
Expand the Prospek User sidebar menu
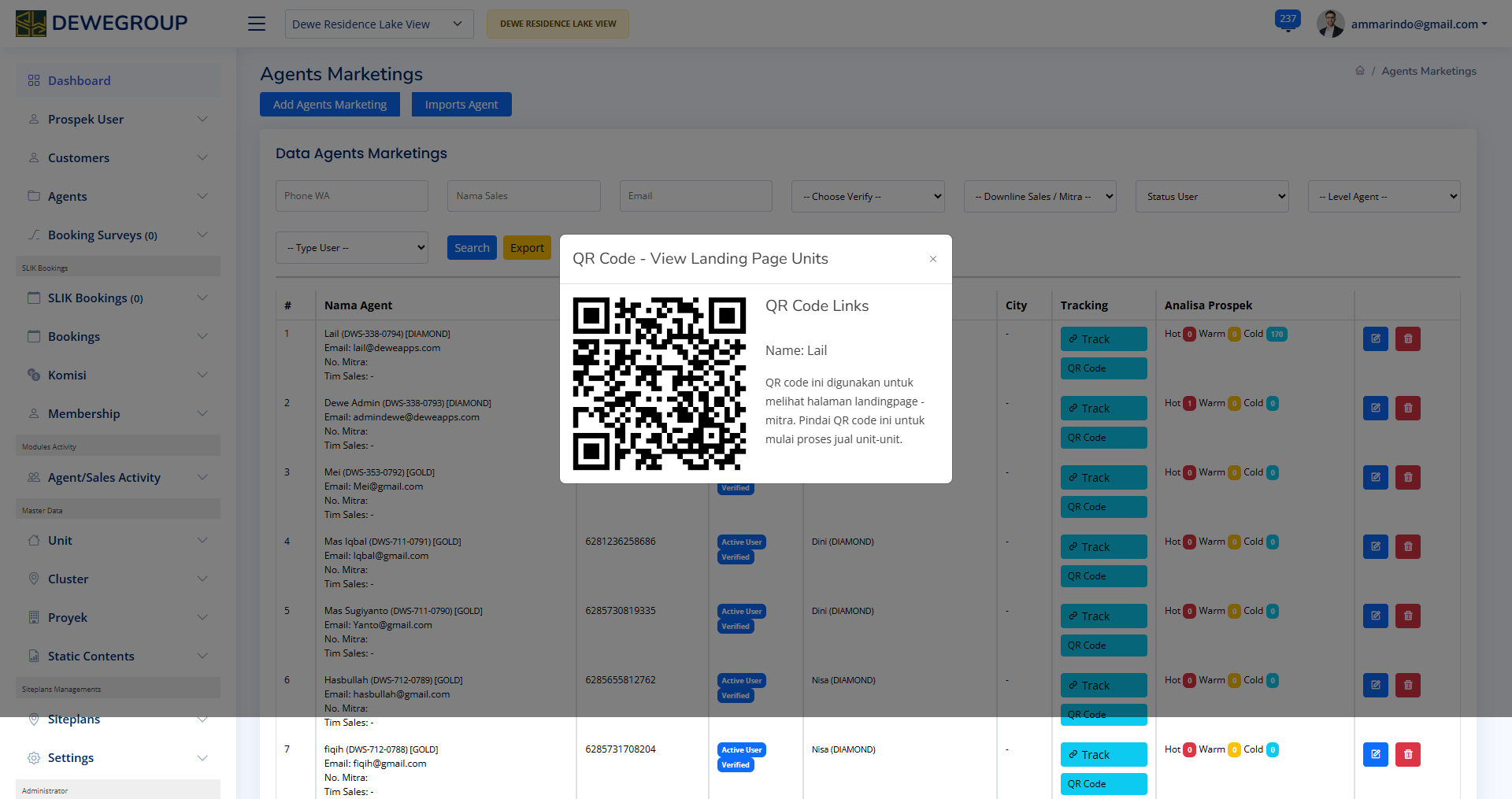118,120
